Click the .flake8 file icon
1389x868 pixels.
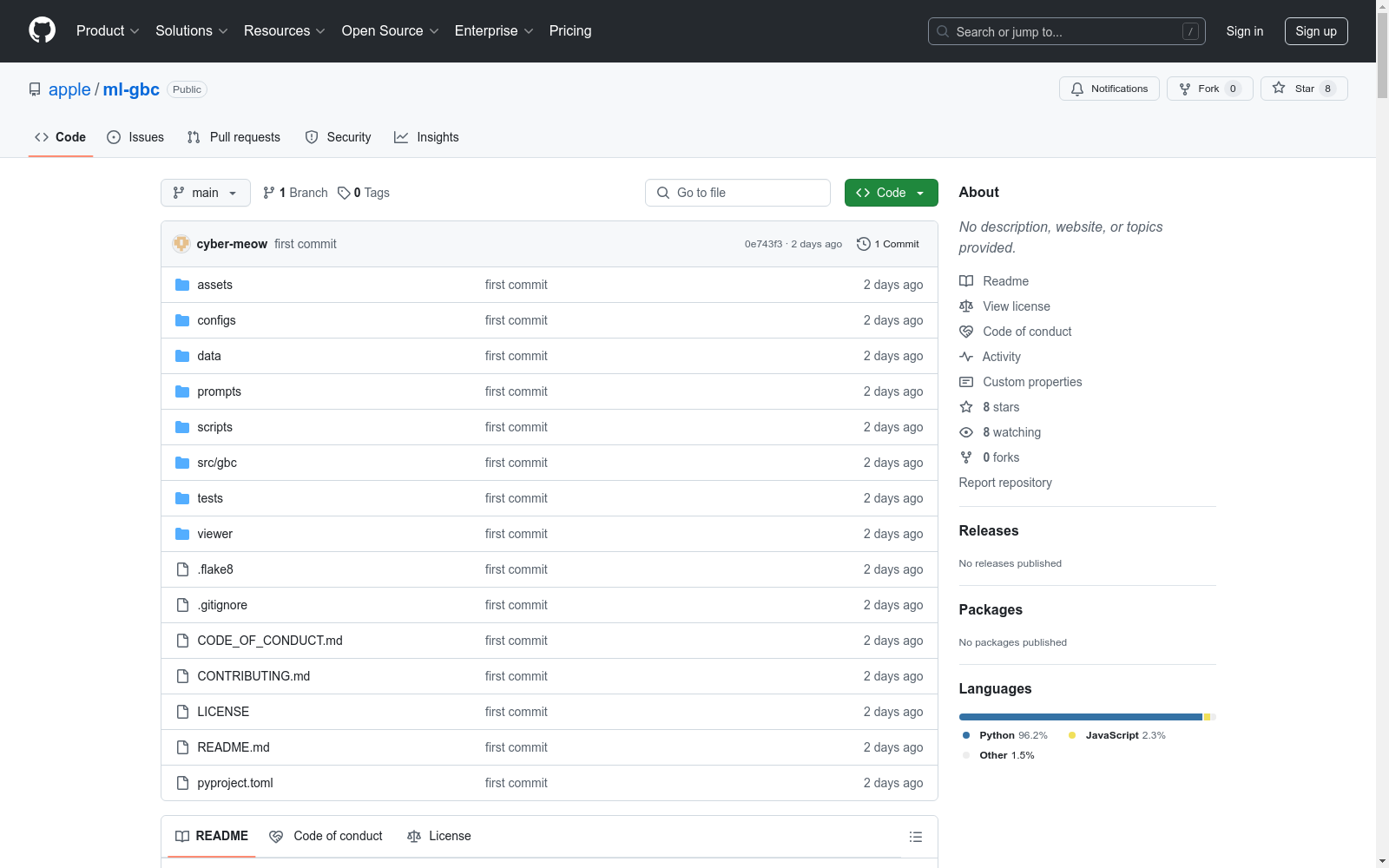(x=182, y=569)
